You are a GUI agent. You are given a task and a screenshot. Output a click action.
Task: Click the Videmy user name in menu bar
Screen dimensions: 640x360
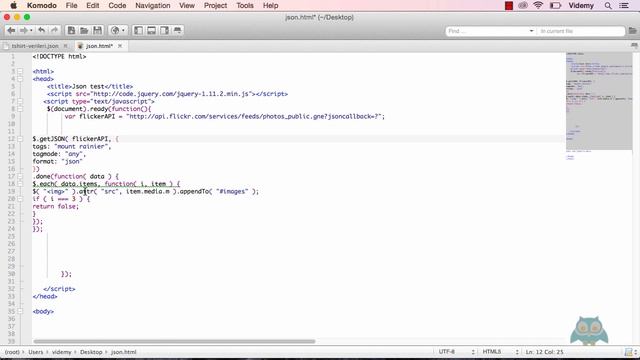point(581,6)
